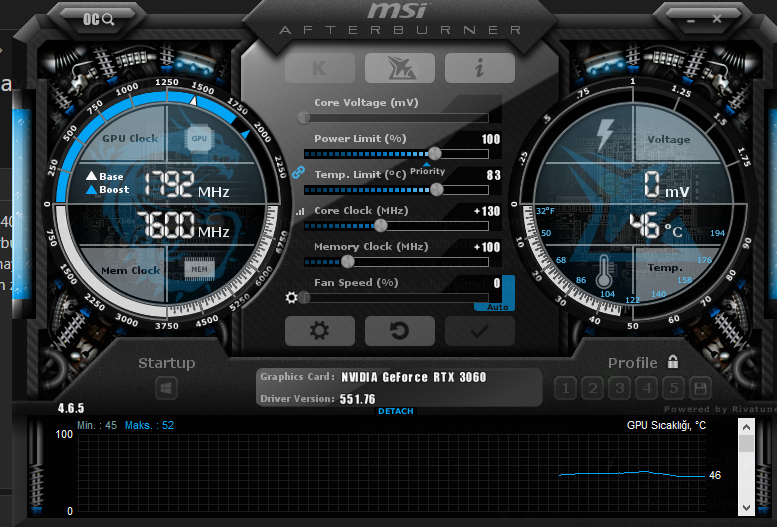The height and width of the screenshot is (527, 777).
Task: Click the lightning bolt voltage icon
Action: (x=604, y=134)
